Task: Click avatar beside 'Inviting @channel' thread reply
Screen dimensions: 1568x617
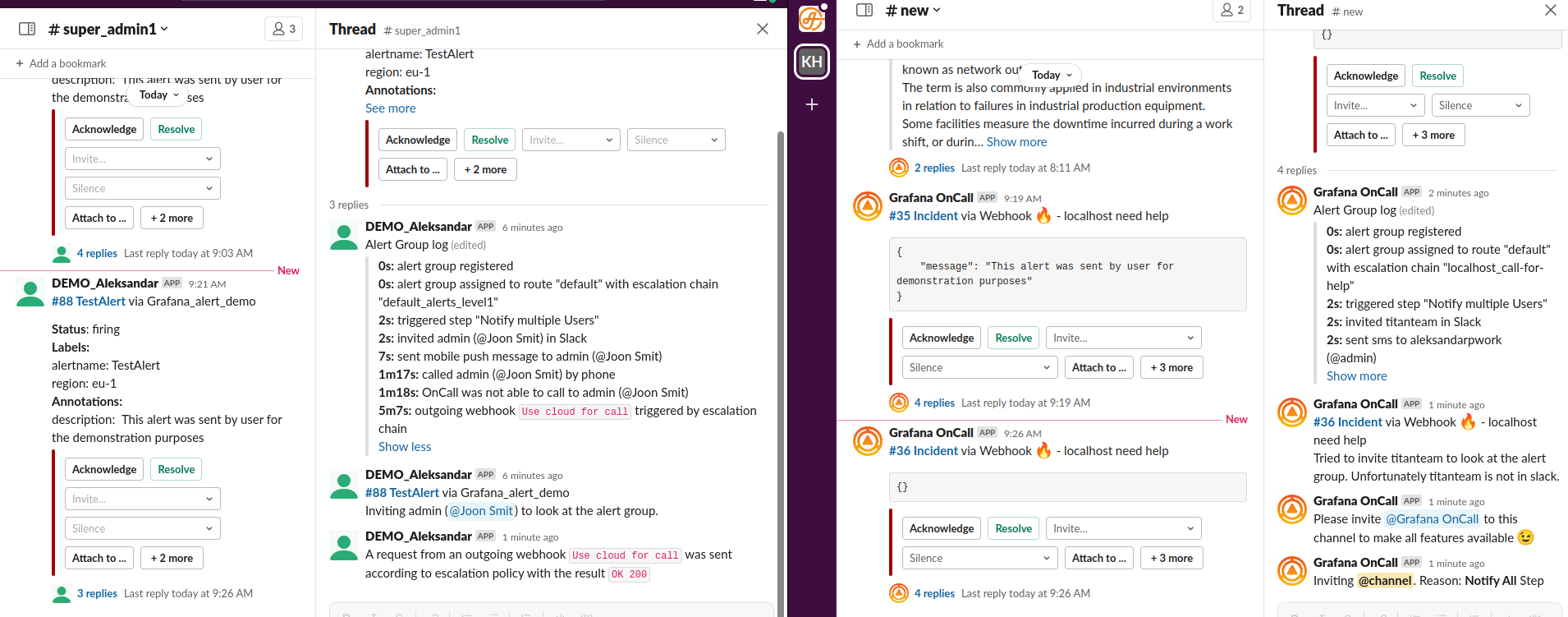Action: tap(1292, 571)
